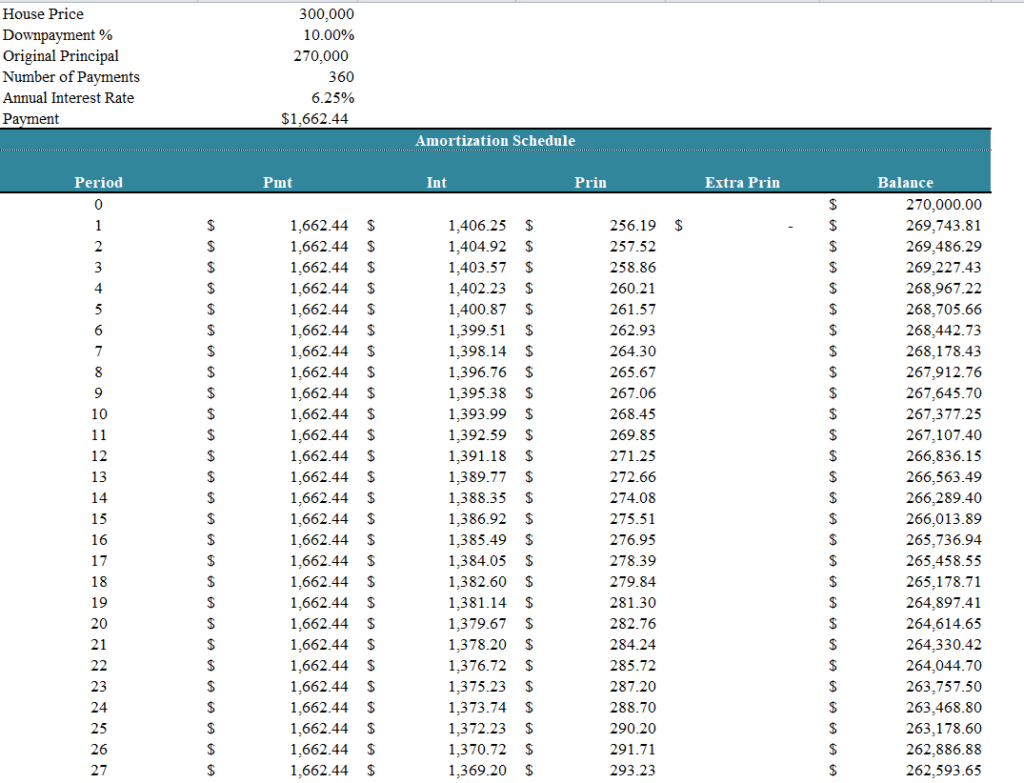Viewport: 1024px width, 783px height.
Task: Click principal value 260.21
Action: pyautogui.click(x=633, y=288)
